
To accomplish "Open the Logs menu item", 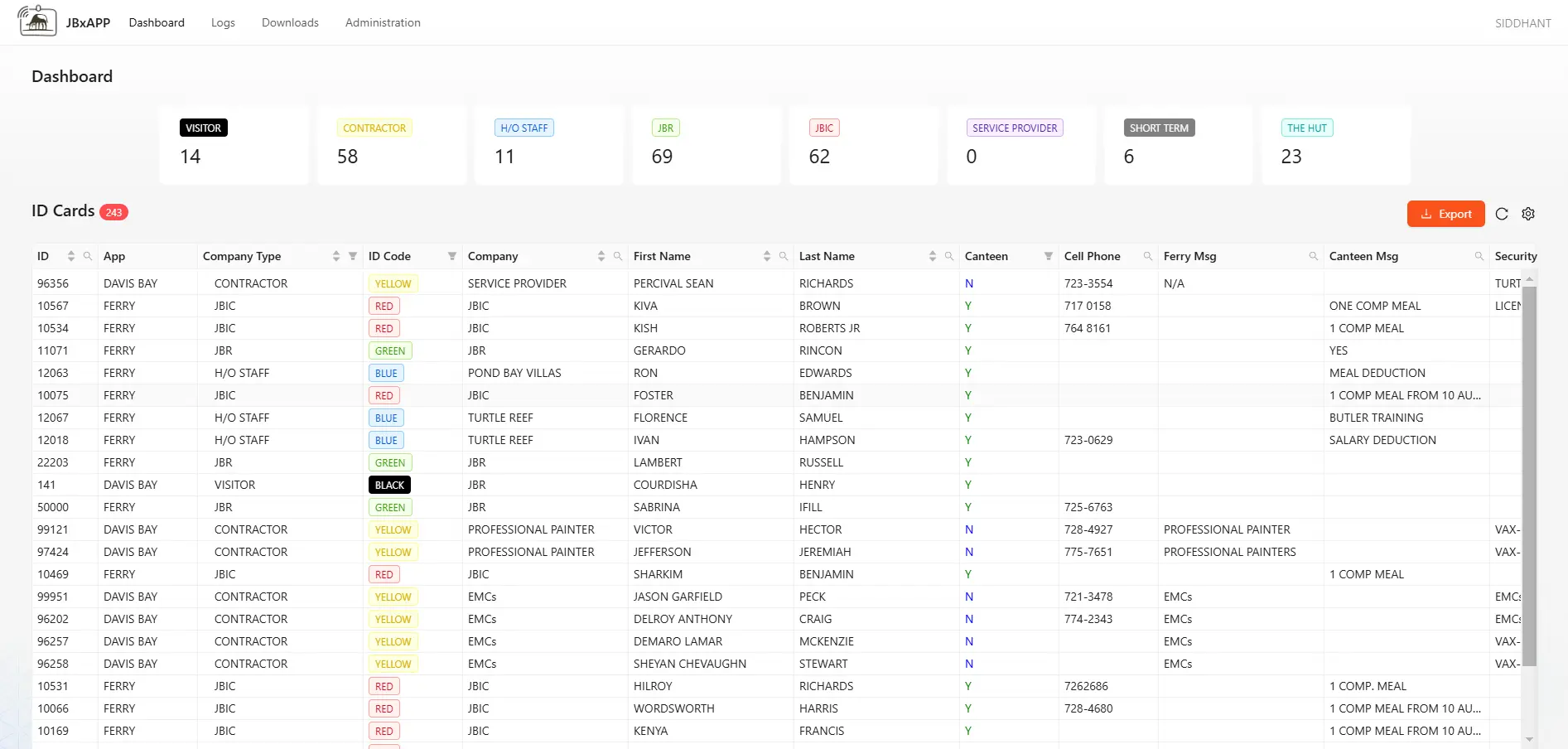I will (x=223, y=22).
